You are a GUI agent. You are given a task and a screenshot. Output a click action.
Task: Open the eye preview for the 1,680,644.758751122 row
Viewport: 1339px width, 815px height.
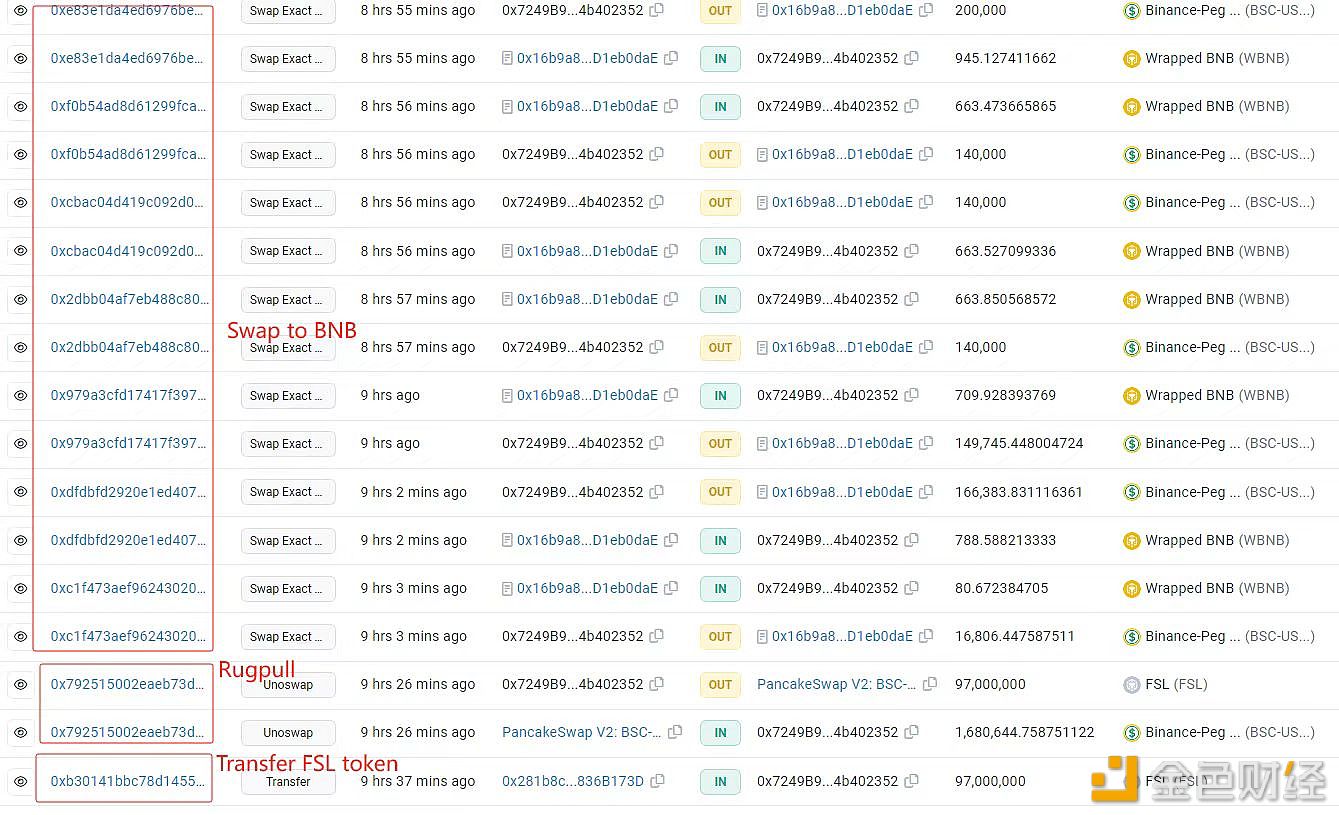20,733
